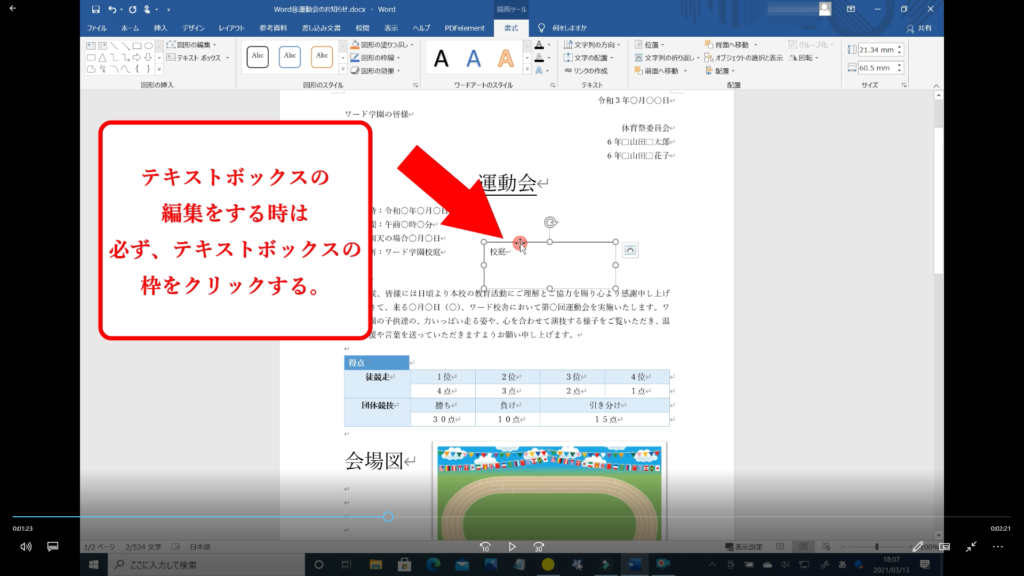
Task: Open layout options beside the text box
Action: 630,250
